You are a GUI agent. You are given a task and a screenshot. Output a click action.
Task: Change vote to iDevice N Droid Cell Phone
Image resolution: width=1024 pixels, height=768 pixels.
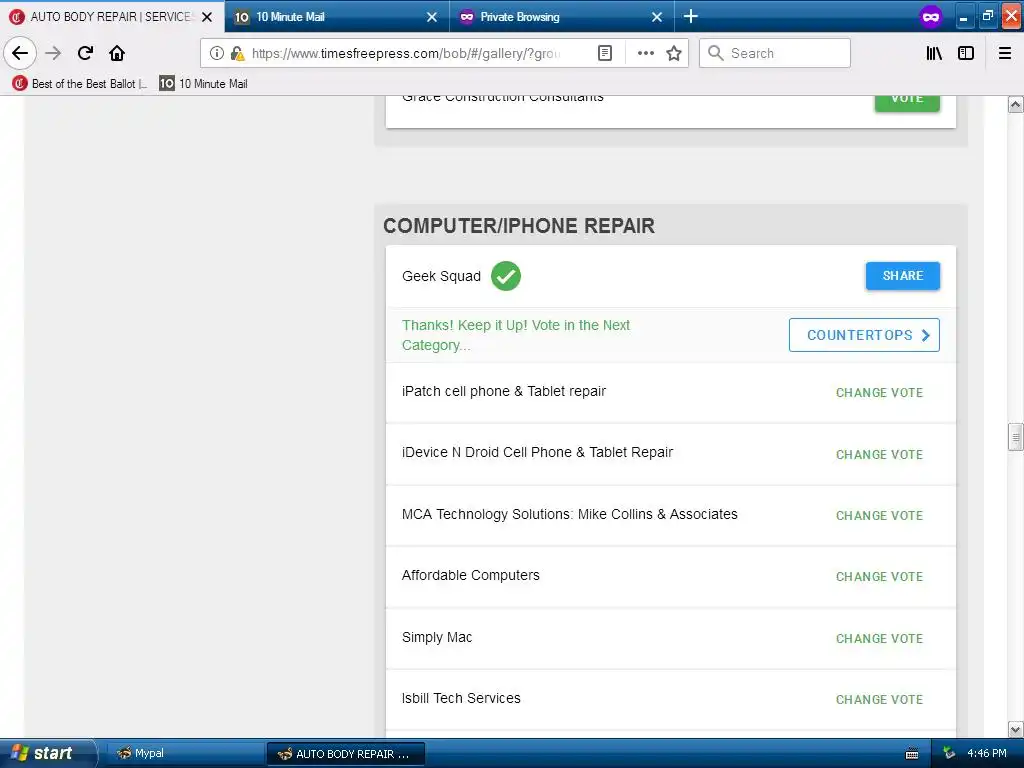(879, 455)
